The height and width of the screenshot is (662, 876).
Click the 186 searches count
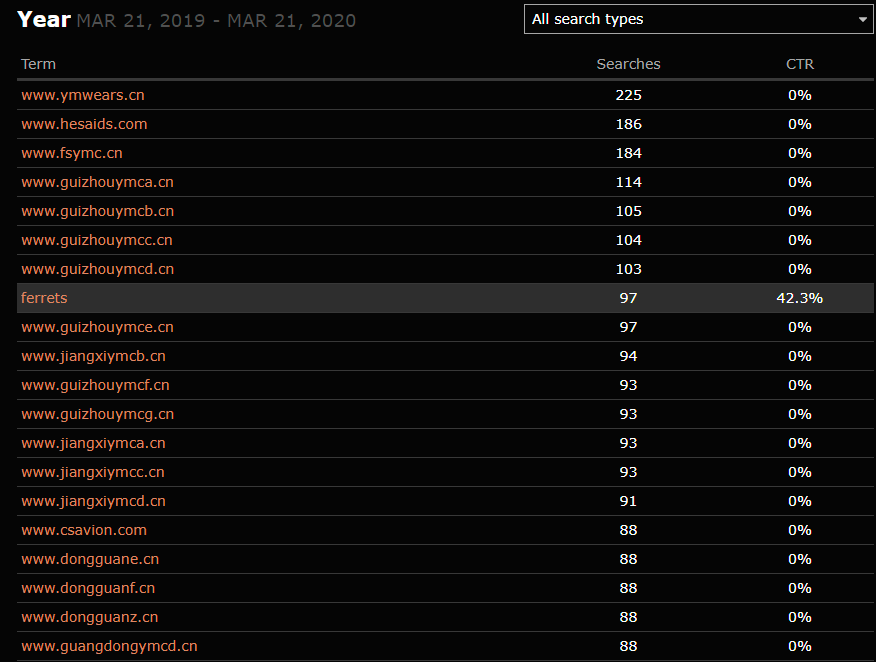tap(629, 124)
